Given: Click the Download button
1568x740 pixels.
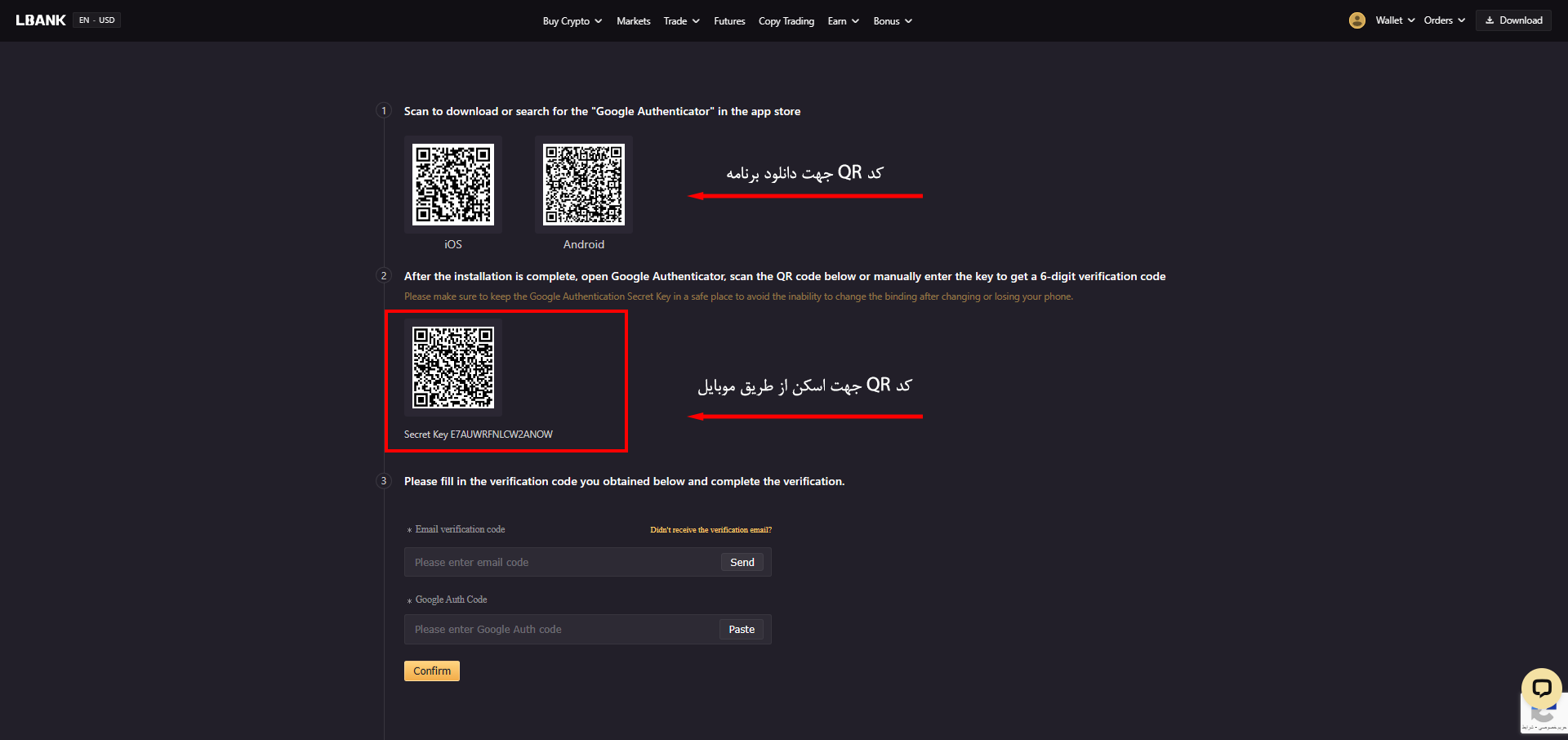Looking at the screenshot, I should pos(1513,20).
